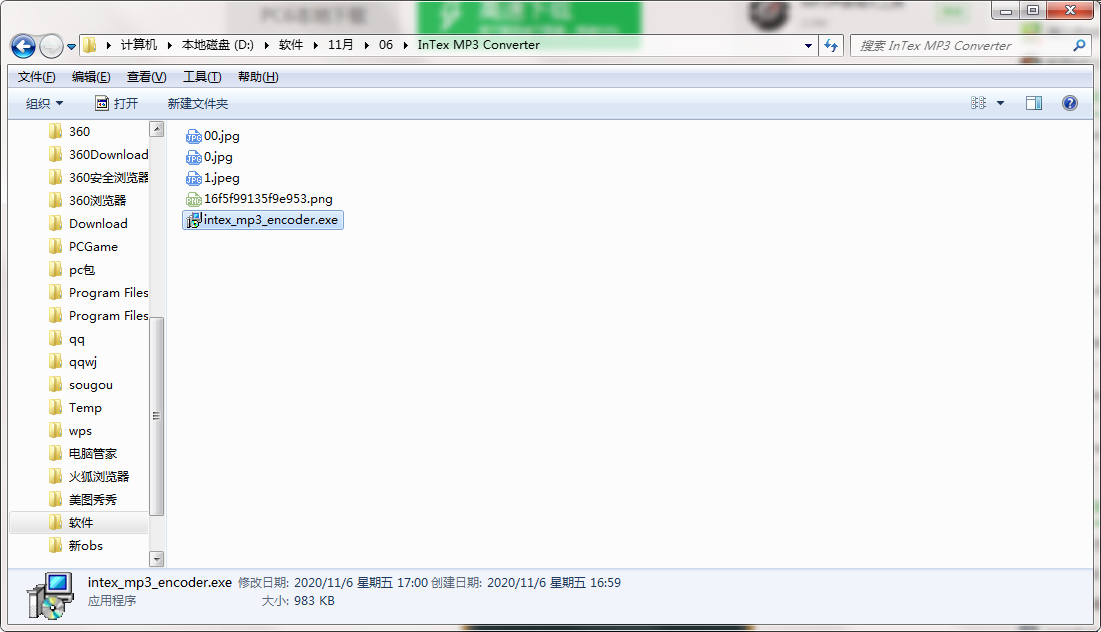1101x632 pixels.
Task: Select the 电脑管家 folder in the tree
Action: (84, 454)
